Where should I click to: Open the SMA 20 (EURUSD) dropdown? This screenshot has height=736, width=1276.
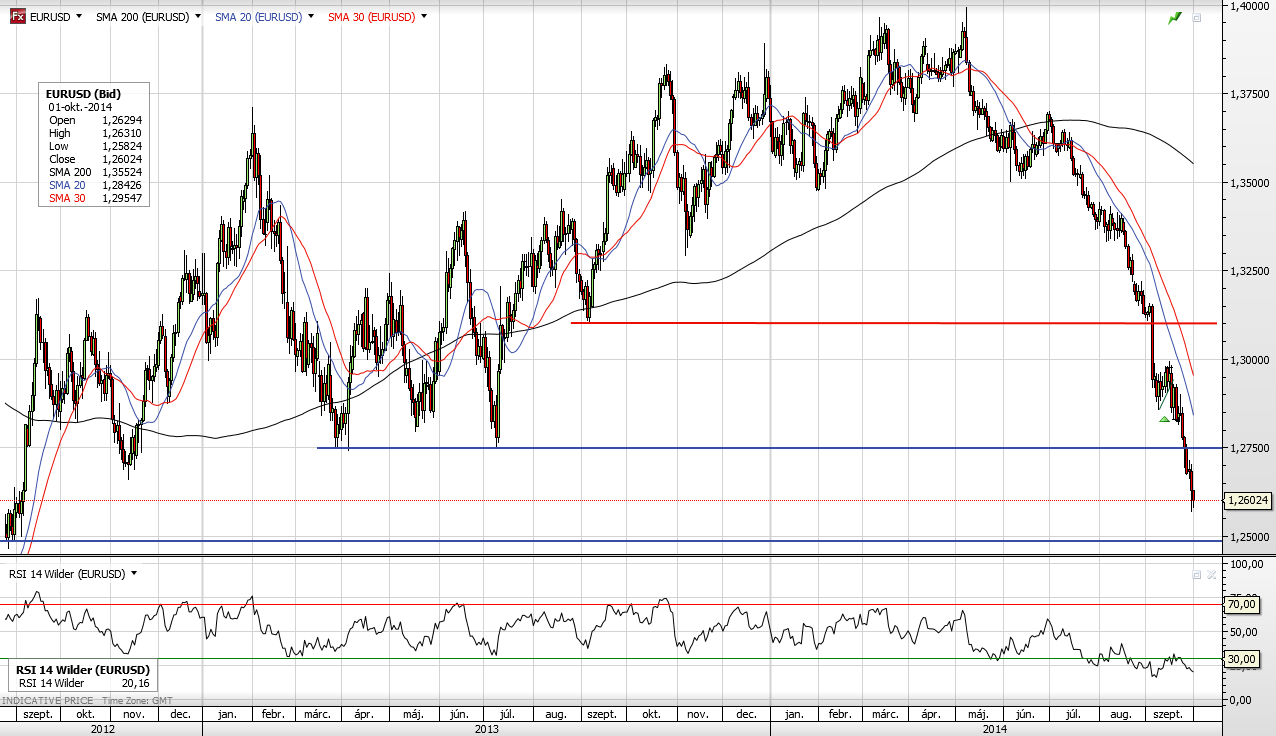tap(312, 17)
